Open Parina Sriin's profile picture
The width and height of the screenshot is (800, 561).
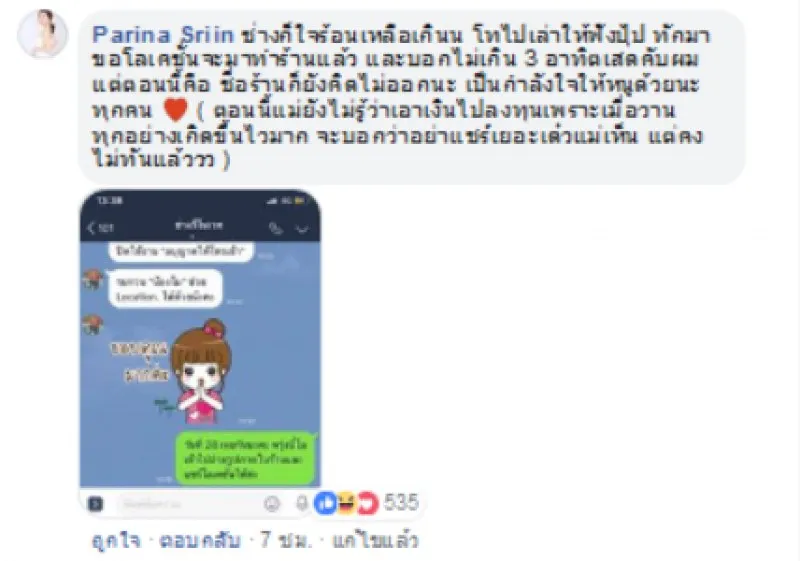coord(42,34)
